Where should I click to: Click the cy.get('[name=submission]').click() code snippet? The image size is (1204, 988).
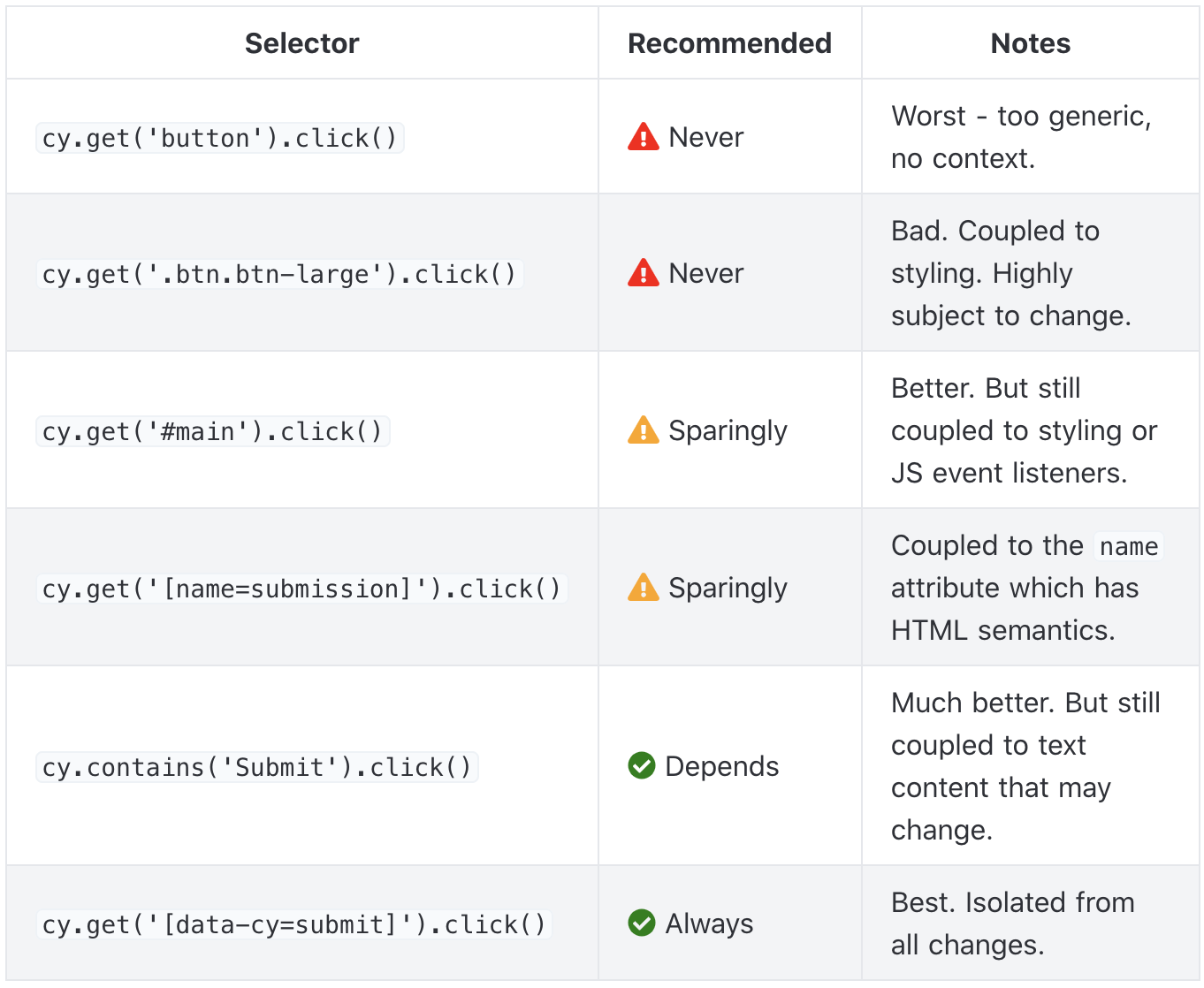click(x=301, y=589)
